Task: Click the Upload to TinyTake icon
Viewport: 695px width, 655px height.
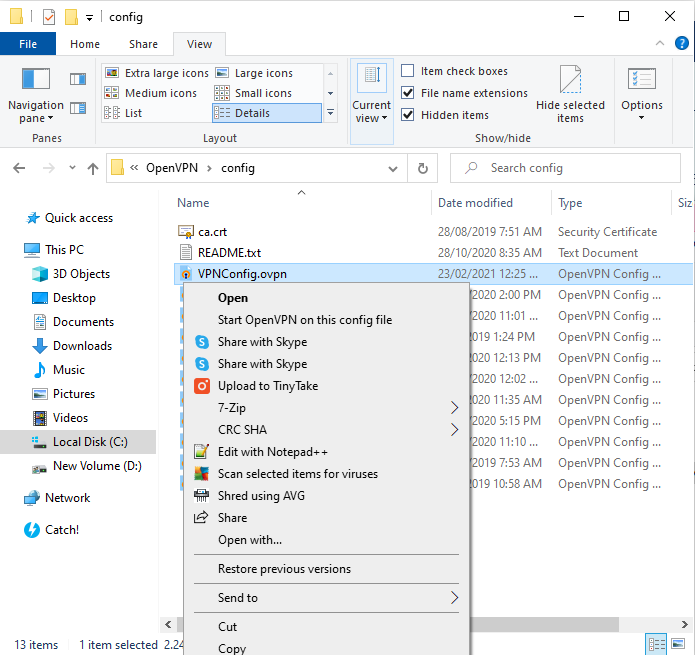Action: click(202, 386)
